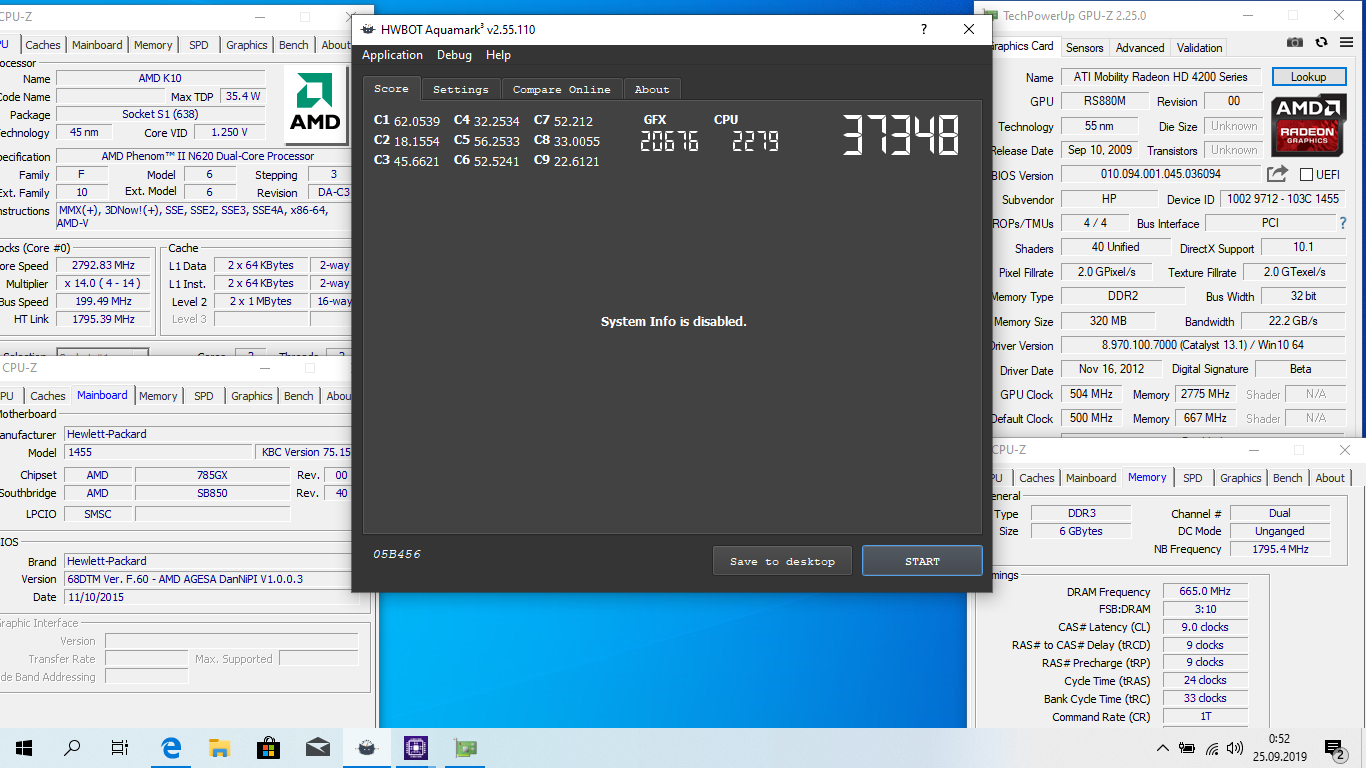
Task: Launch Microsoft Edge from the taskbar
Action: [171, 747]
